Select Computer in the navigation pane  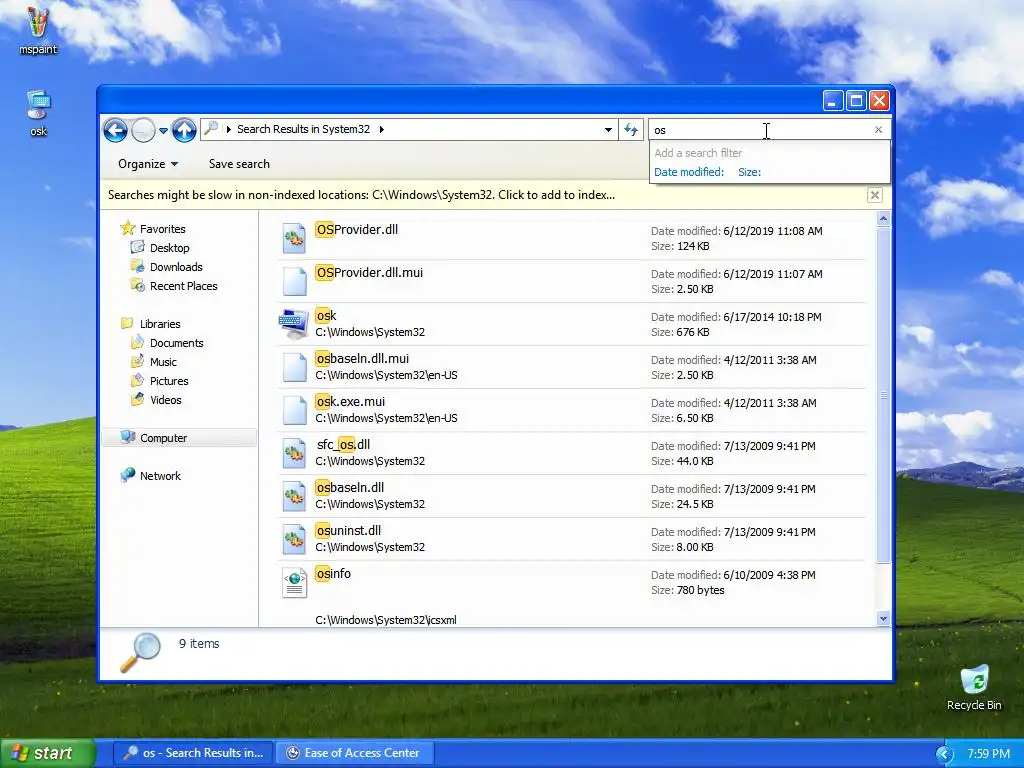tap(180, 438)
